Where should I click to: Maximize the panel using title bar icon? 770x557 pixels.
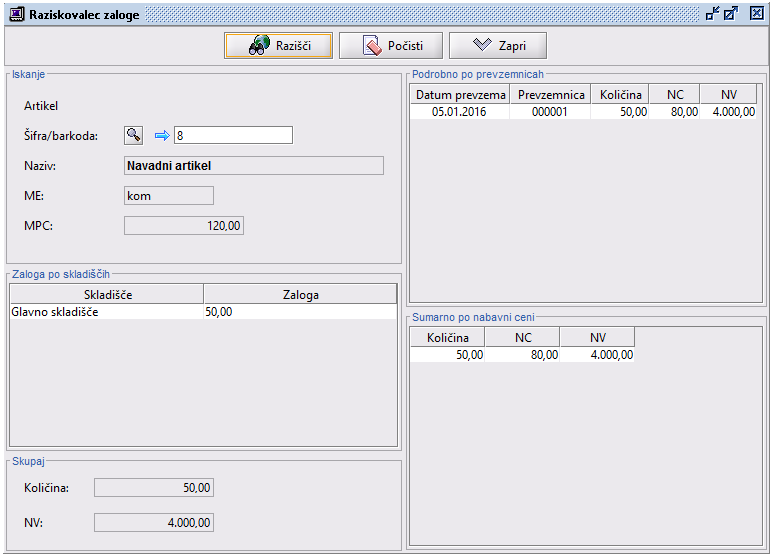coord(731,14)
